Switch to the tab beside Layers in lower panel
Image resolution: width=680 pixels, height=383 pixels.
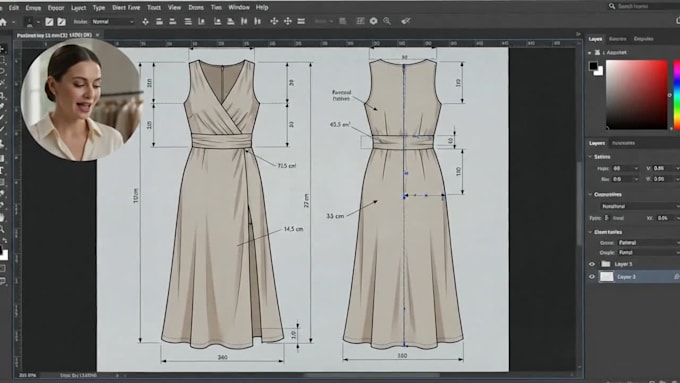click(623, 143)
